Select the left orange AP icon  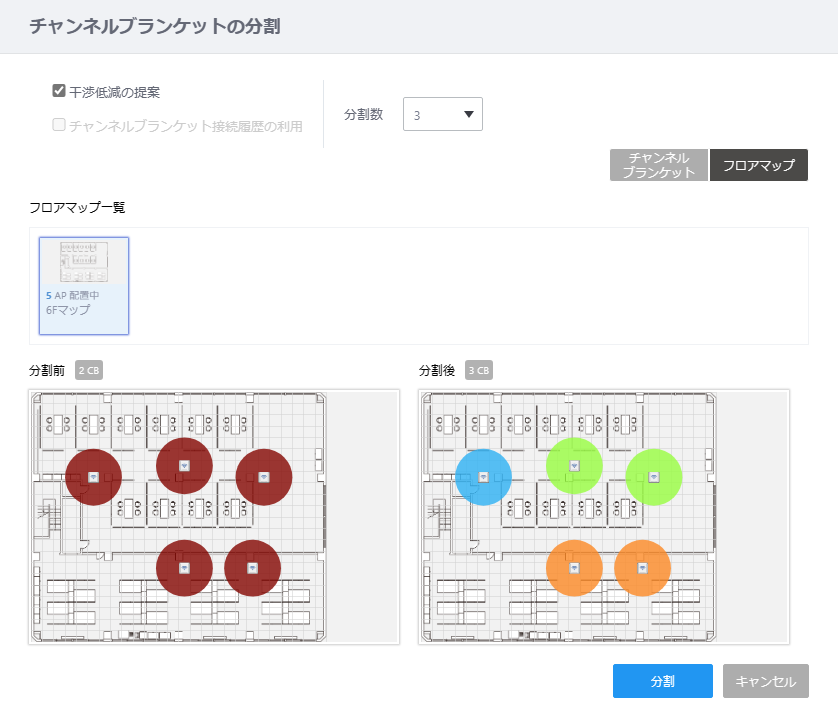pyautogui.click(x=575, y=568)
